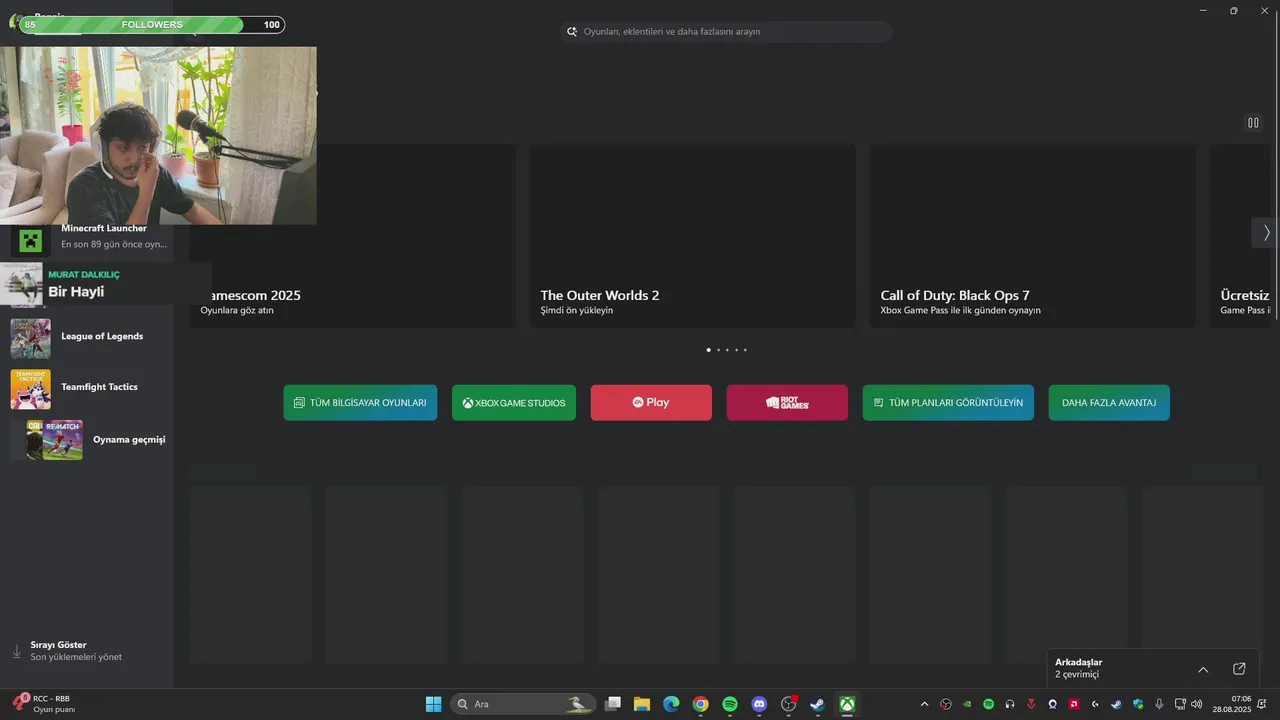The image size is (1280, 720).
Task: Open the volume control in the tray
Action: (x=1197, y=704)
